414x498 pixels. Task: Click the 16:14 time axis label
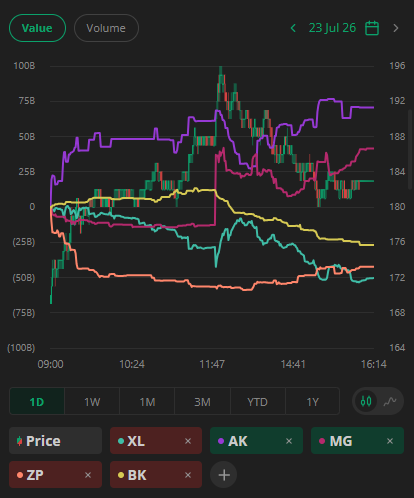374,364
